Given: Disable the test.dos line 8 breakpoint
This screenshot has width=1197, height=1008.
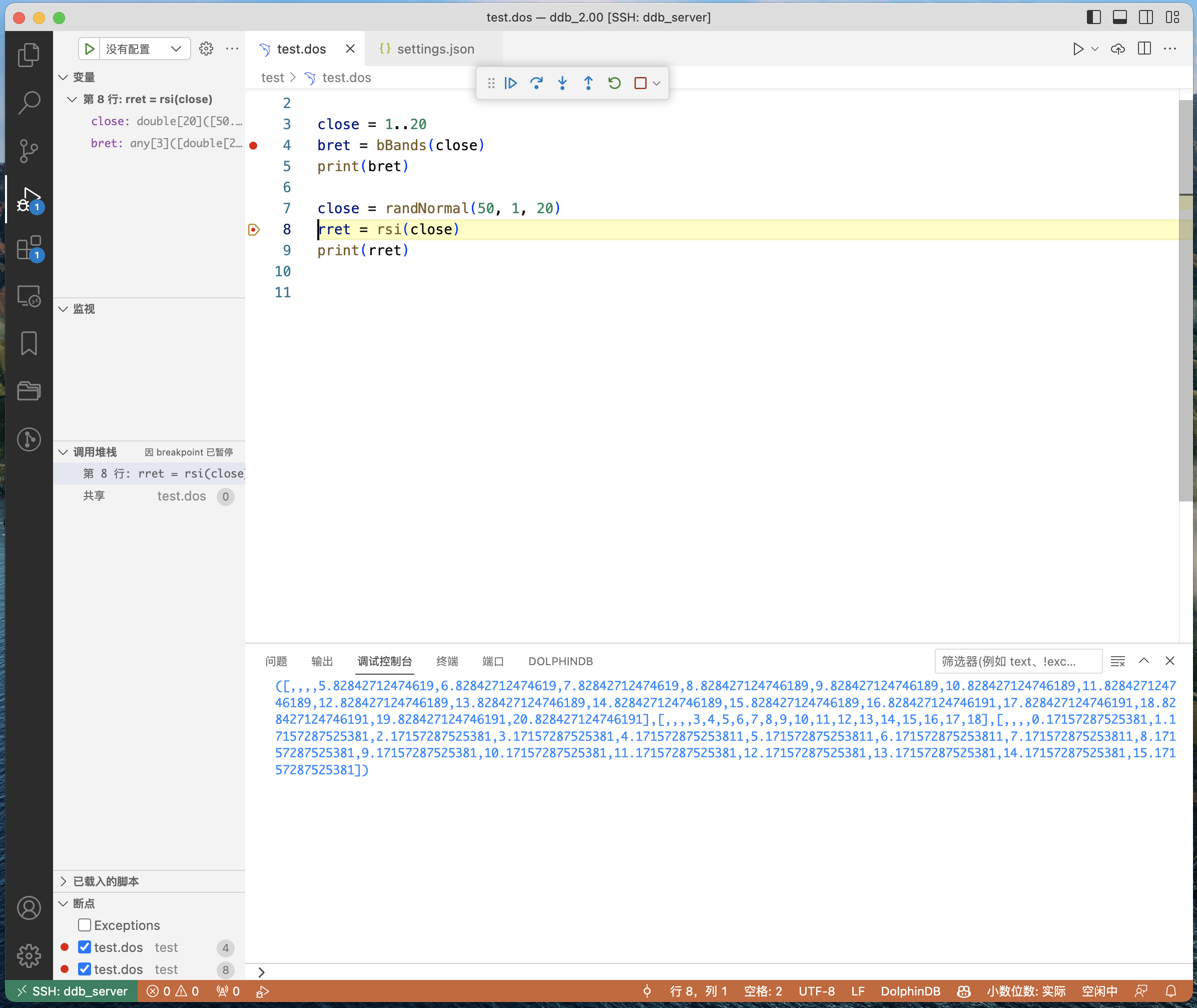Looking at the screenshot, I should [85, 969].
